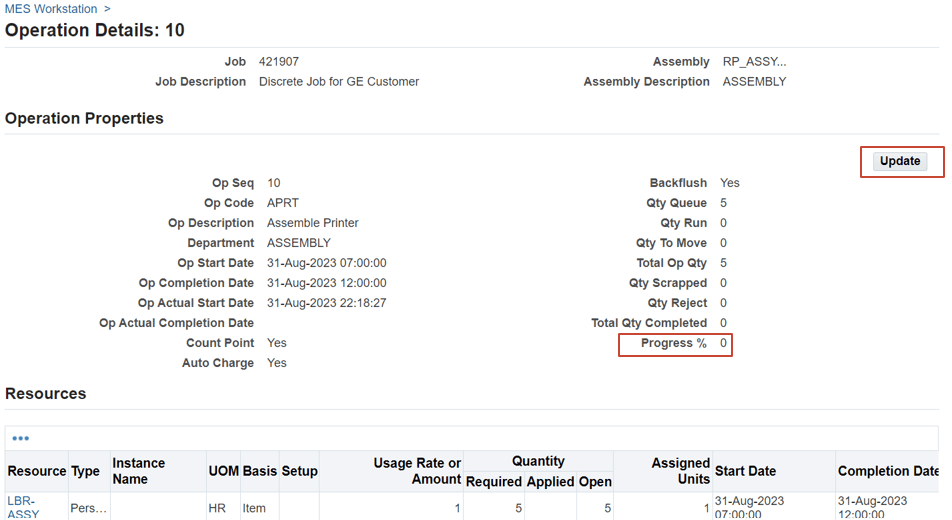952x520 pixels.
Task: Click Op Actual Start Date 31-Aug-2023 22:18:27
Action: point(327,303)
